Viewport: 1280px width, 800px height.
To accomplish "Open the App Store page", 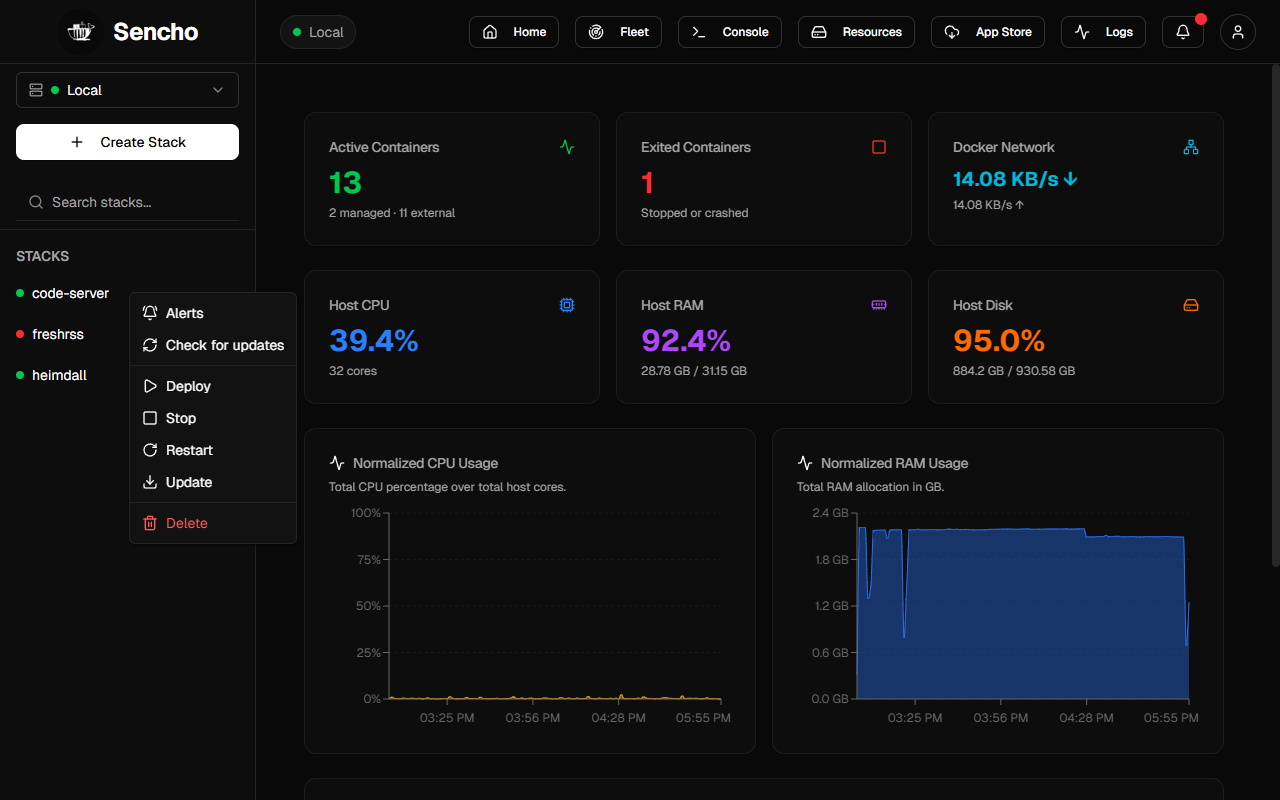I will (x=988, y=32).
